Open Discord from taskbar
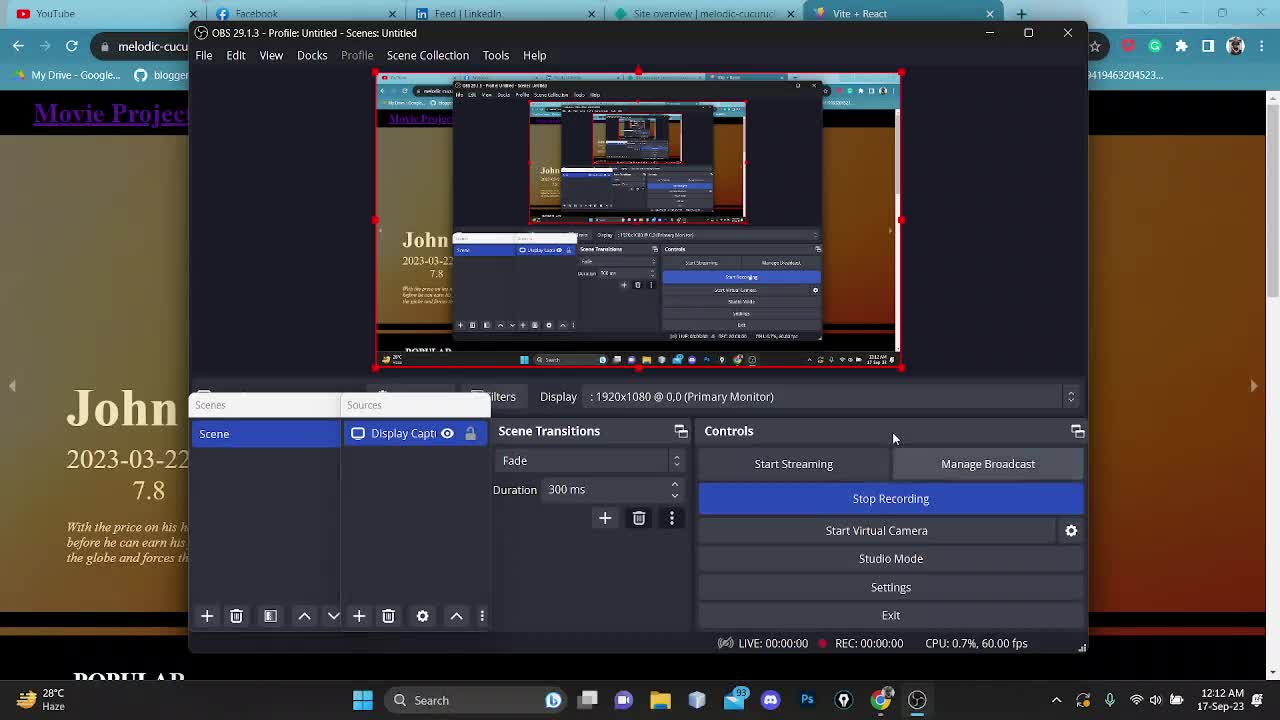The height and width of the screenshot is (720, 1280). pyautogui.click(x=770, y=700)
